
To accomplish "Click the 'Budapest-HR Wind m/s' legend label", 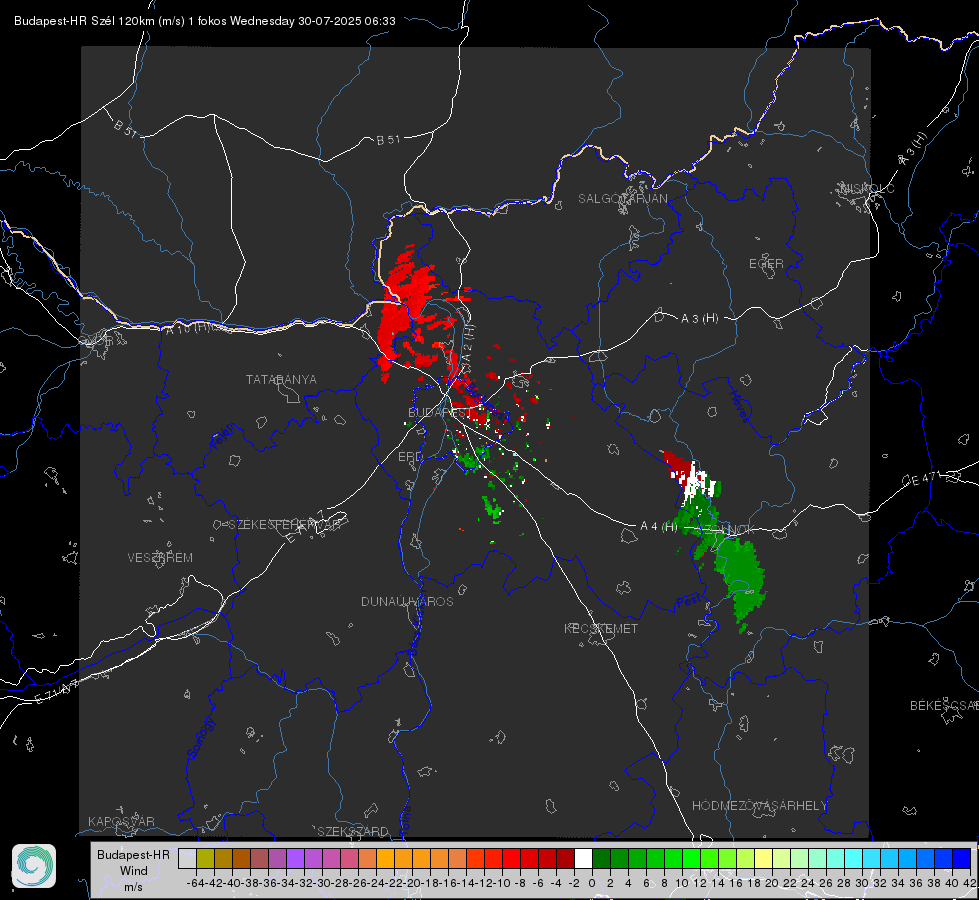I will click(x=134, y=870).
